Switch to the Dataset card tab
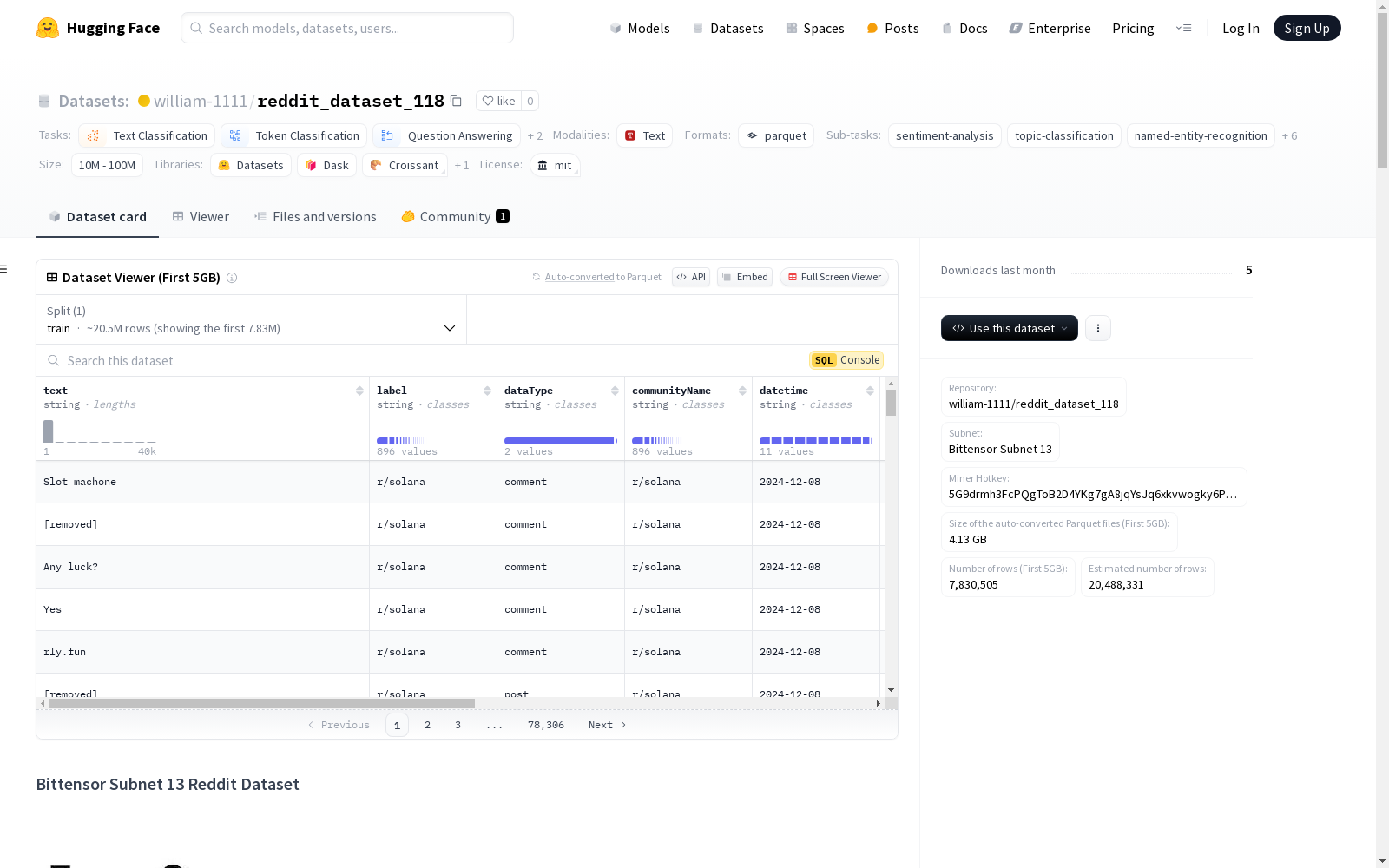Image resolution: width=1389 pixels, height=868 pixels. tap(97, 217)
